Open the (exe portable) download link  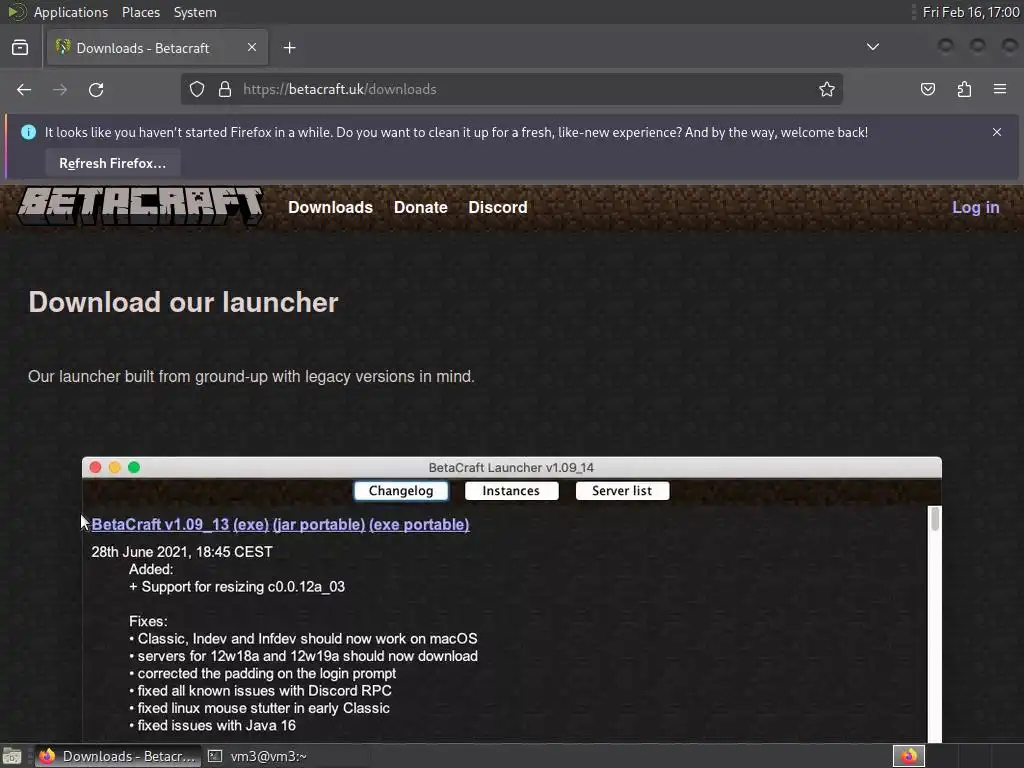tap(419, 524)
